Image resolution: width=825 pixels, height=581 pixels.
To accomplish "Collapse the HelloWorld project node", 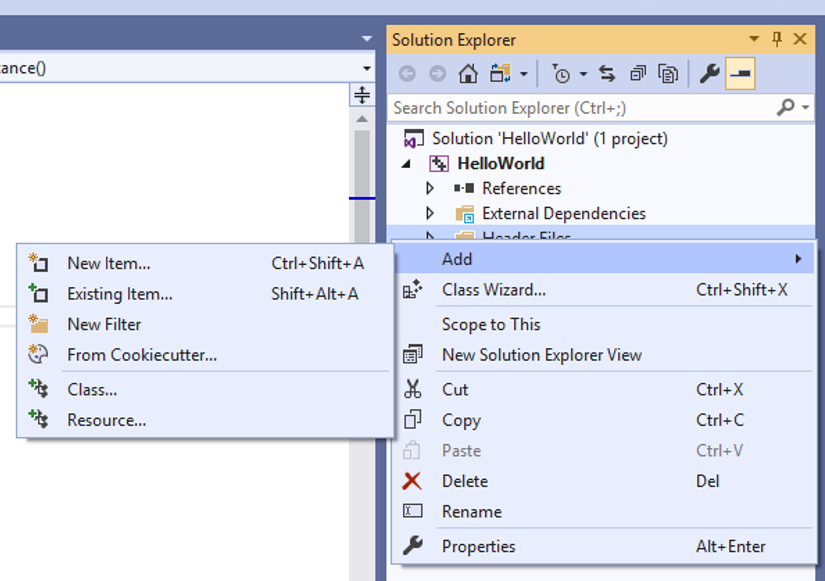I will click(x=408, y=163).
